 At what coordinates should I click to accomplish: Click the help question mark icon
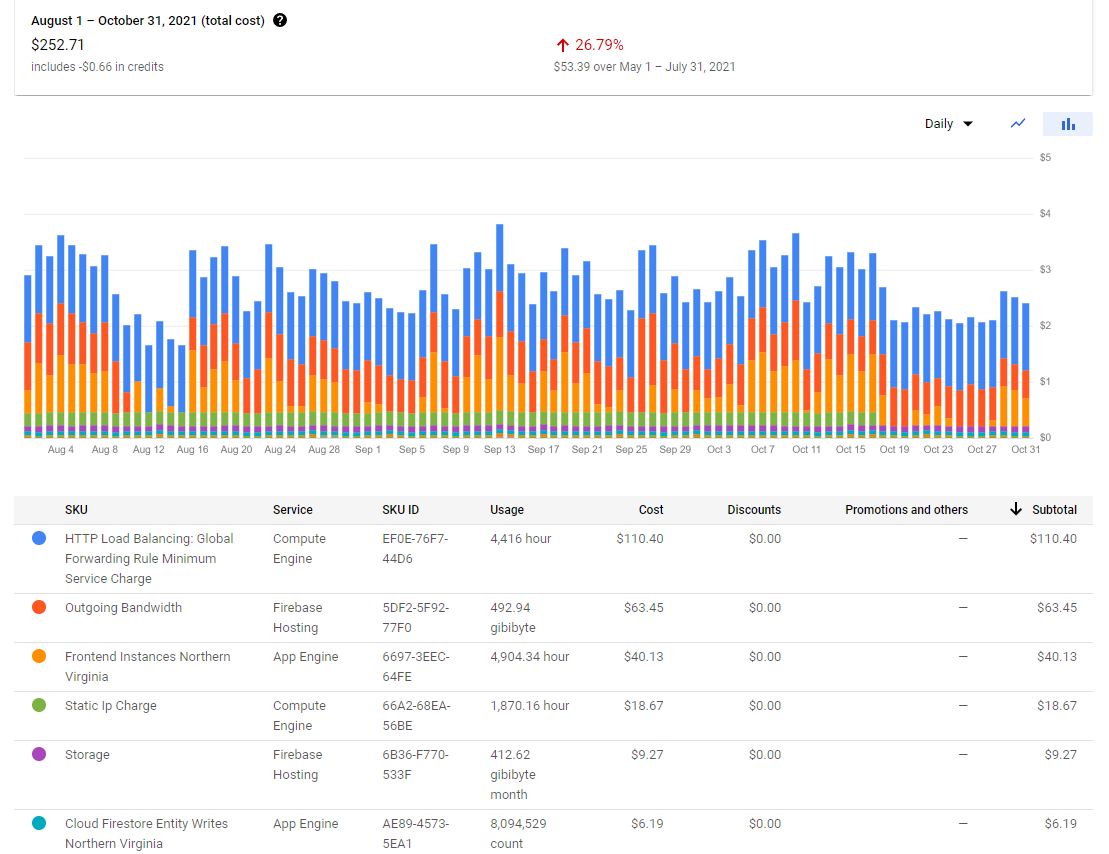pos(280,20)
